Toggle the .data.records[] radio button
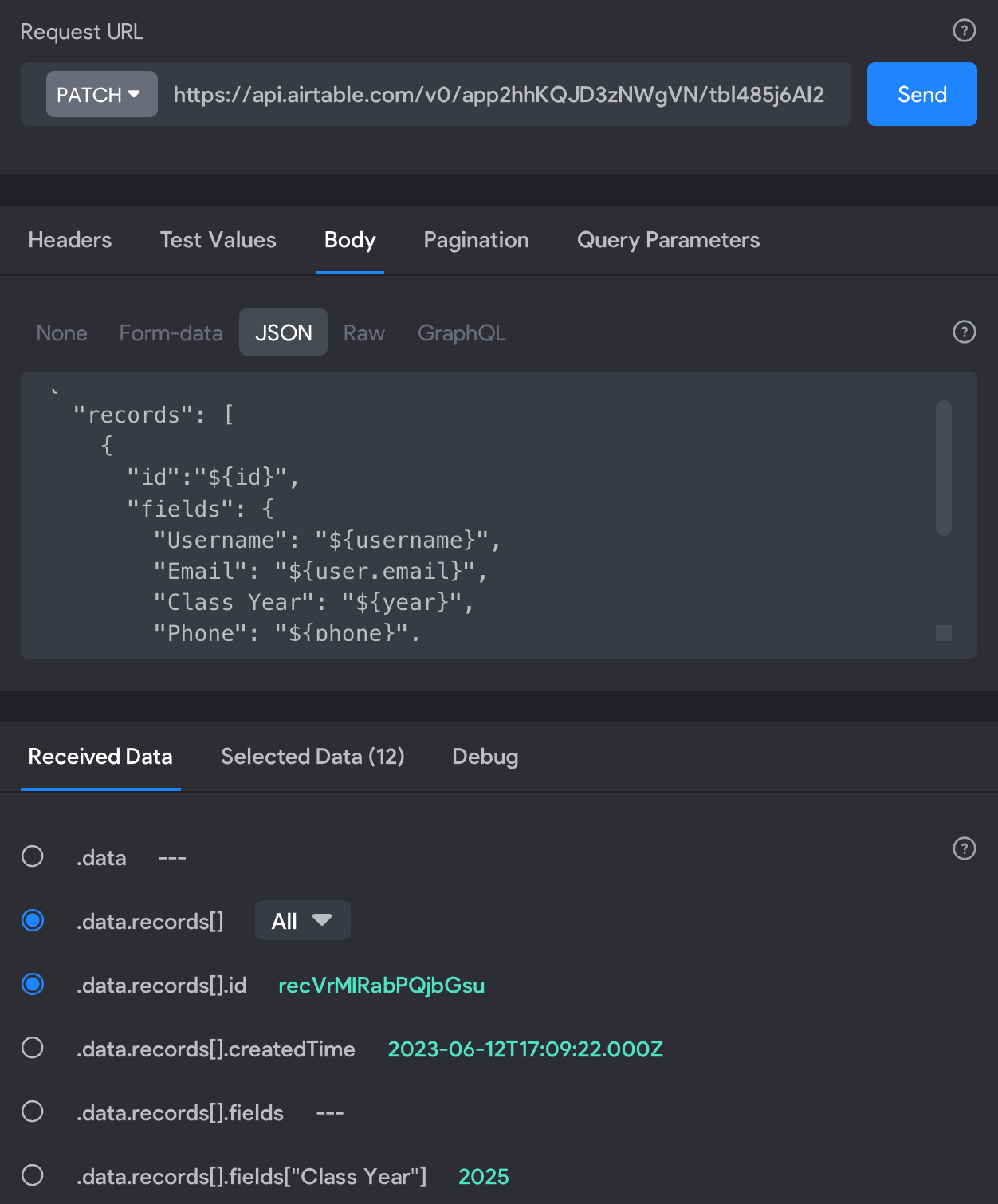The image size is (998, 1204). [x=33, y=920]
